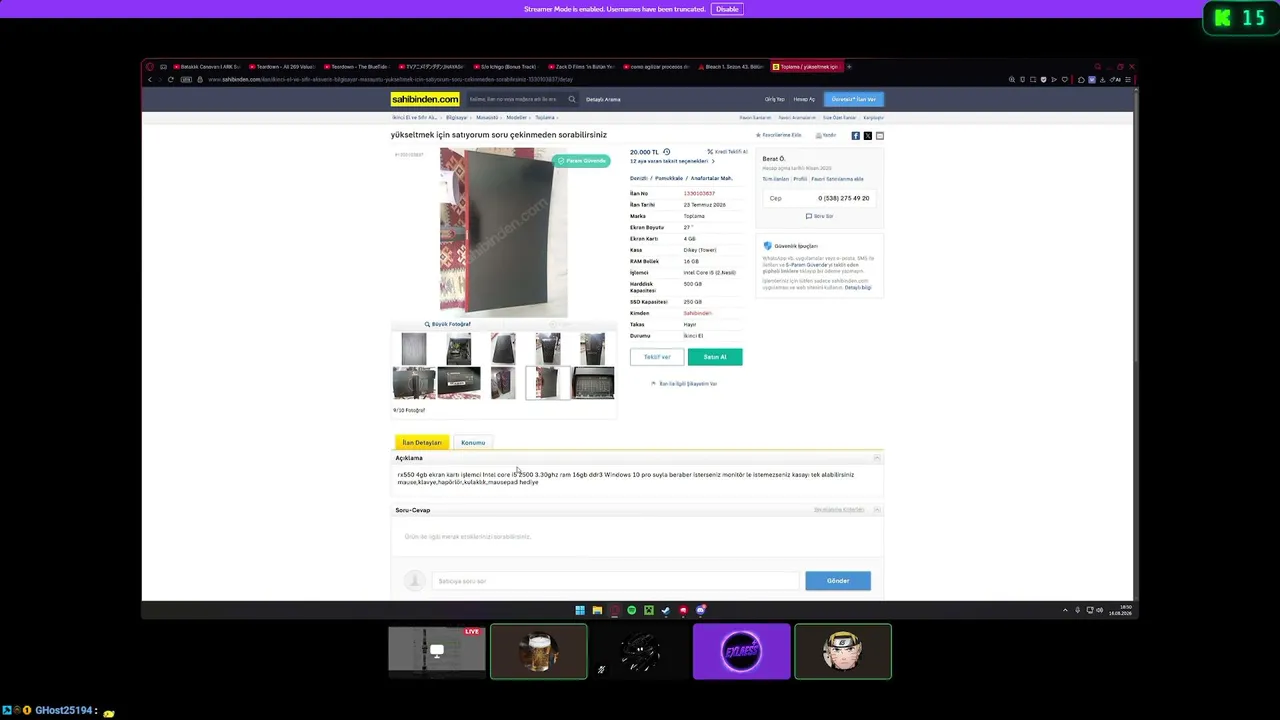Click the Gönder button

(838, 581)
